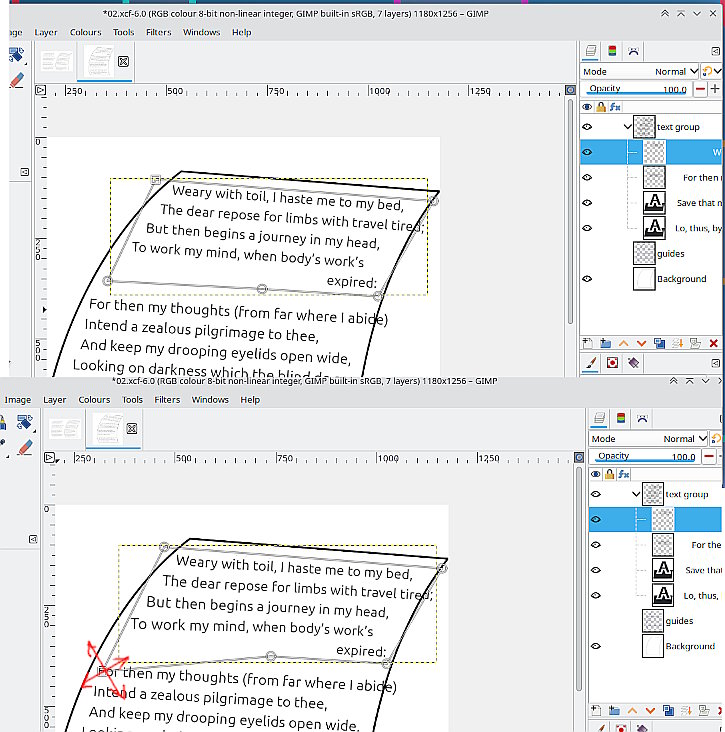Collapse the upper text group layer

pos(627,127)
